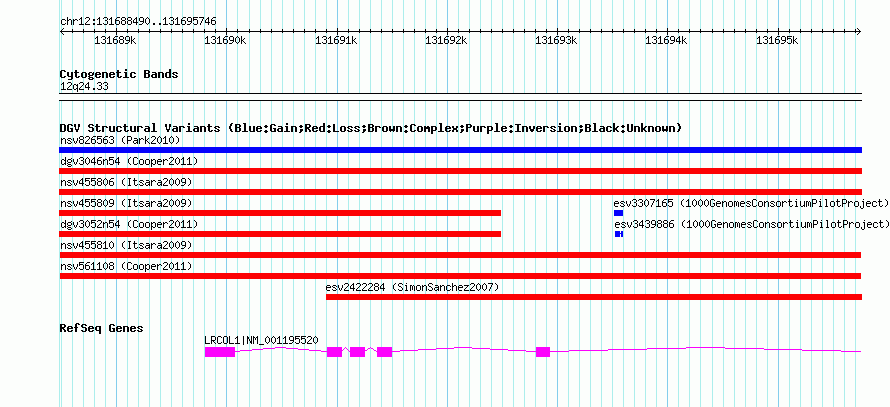Select the Cytogenetic Bands track title
This screenshot has height=407, width=890.
tap(119, 74)
